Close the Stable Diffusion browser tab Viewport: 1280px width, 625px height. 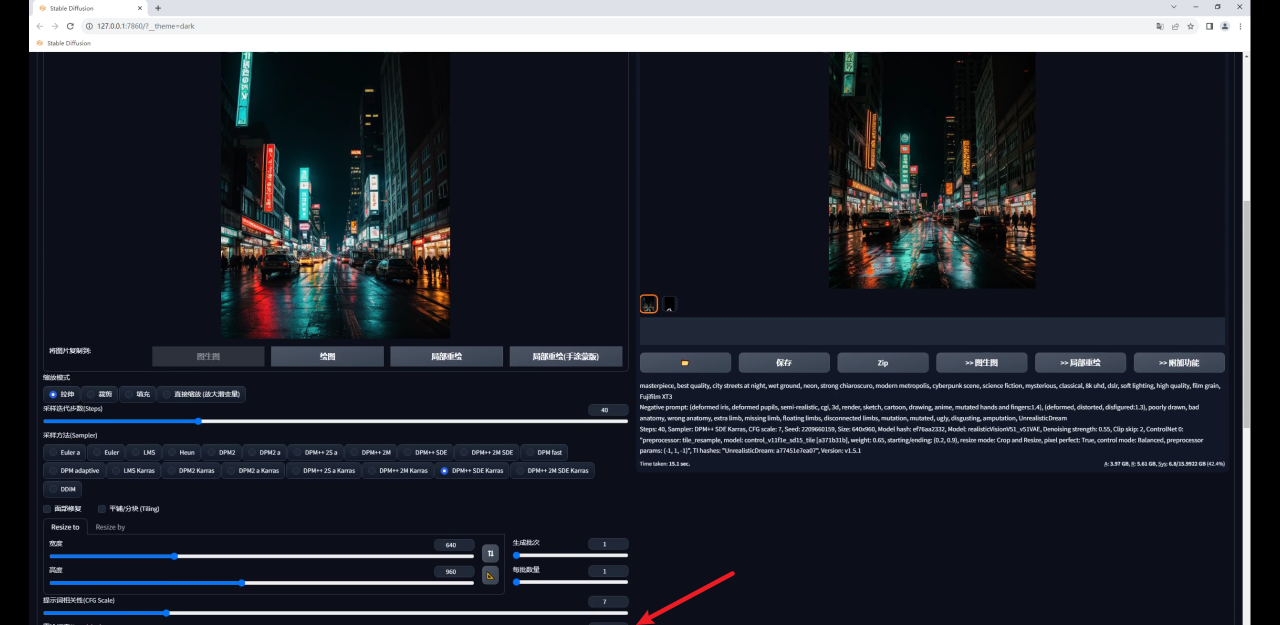point(139,8)
